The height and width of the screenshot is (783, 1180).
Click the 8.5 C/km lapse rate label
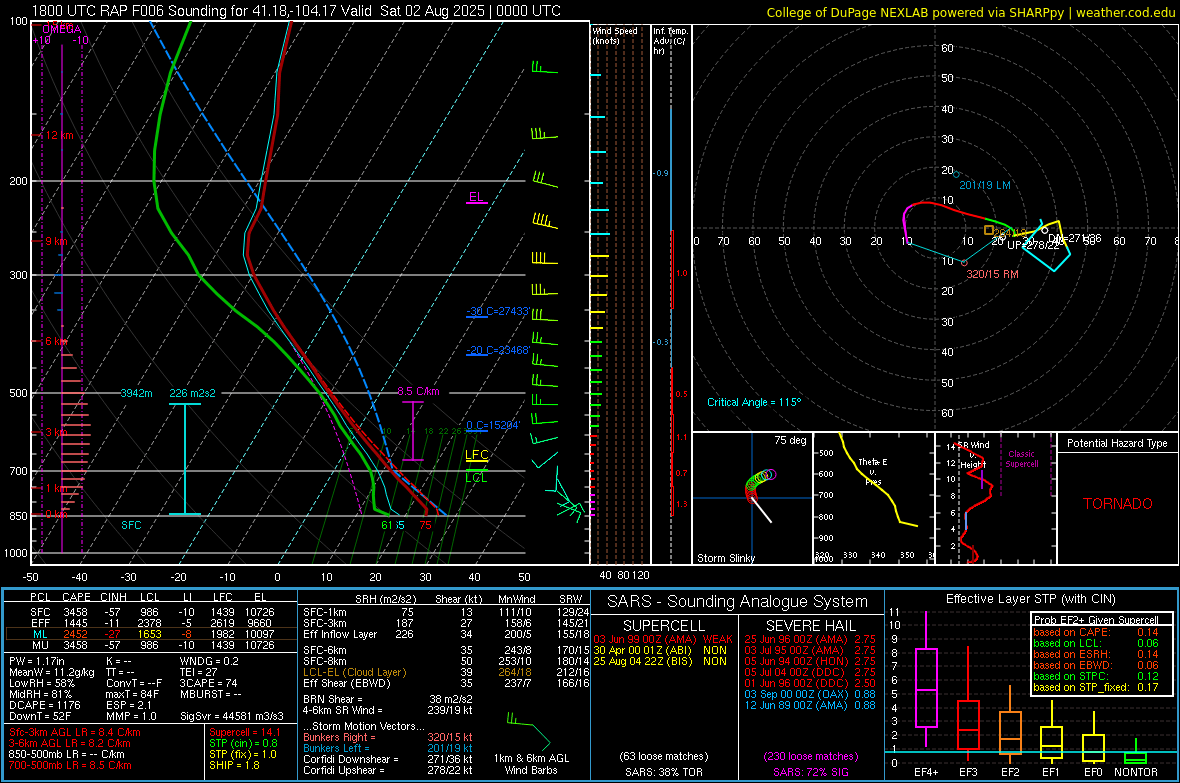(x=418, y=392)
